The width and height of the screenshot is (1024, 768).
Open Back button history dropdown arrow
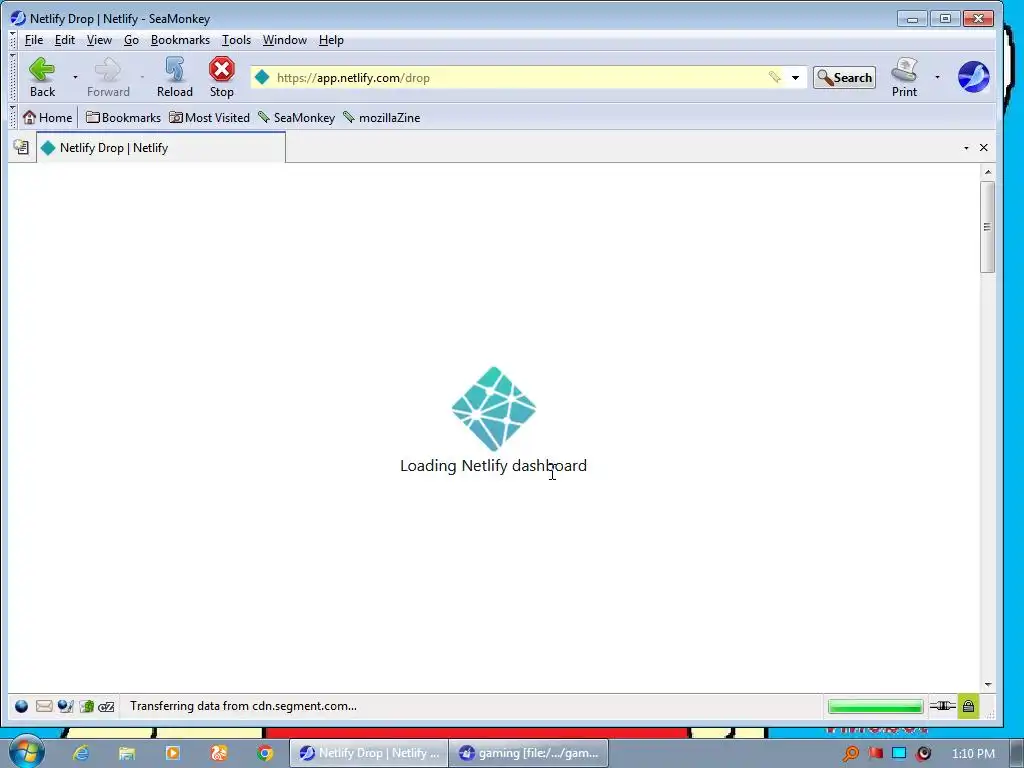tap(75, 77)
